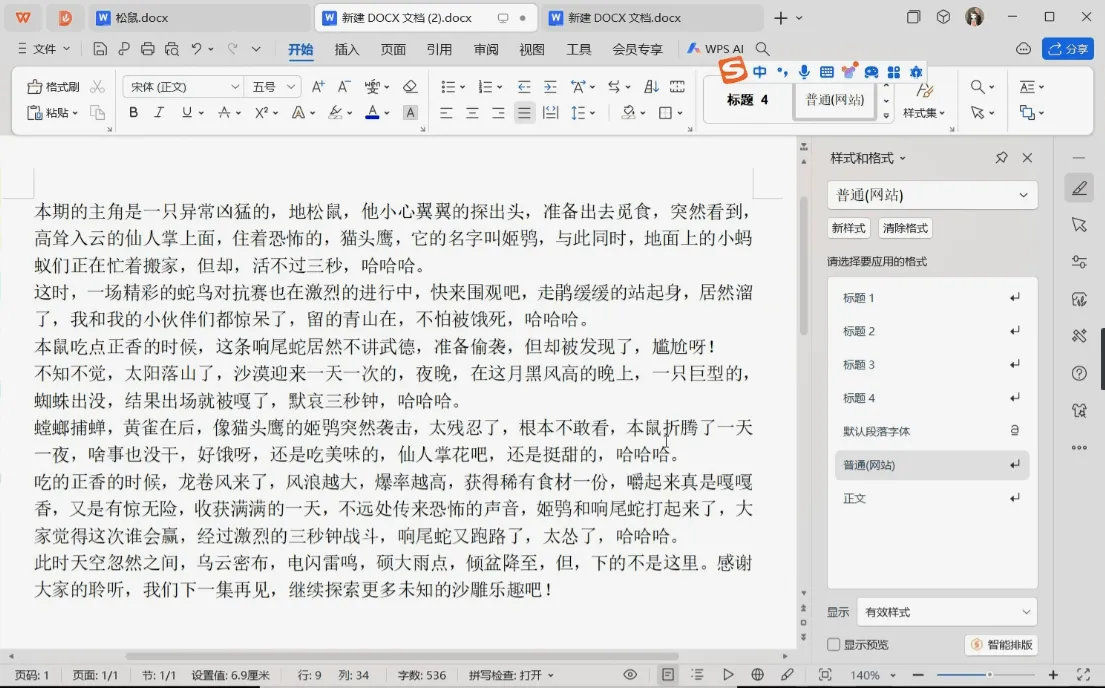Click the blue 分享 share button

[1068, 49]
